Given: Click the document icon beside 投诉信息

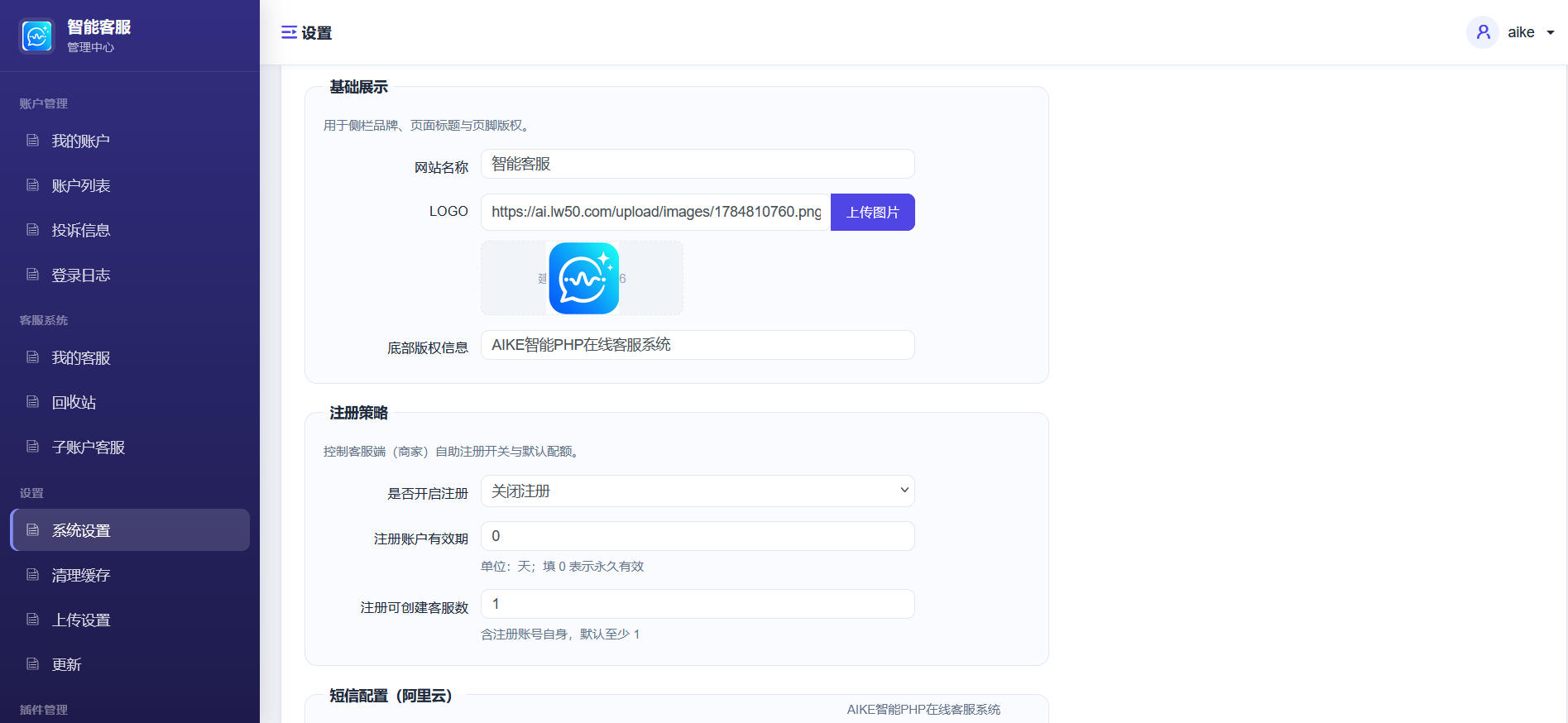Looking at the screenshot, I should 33,230.
